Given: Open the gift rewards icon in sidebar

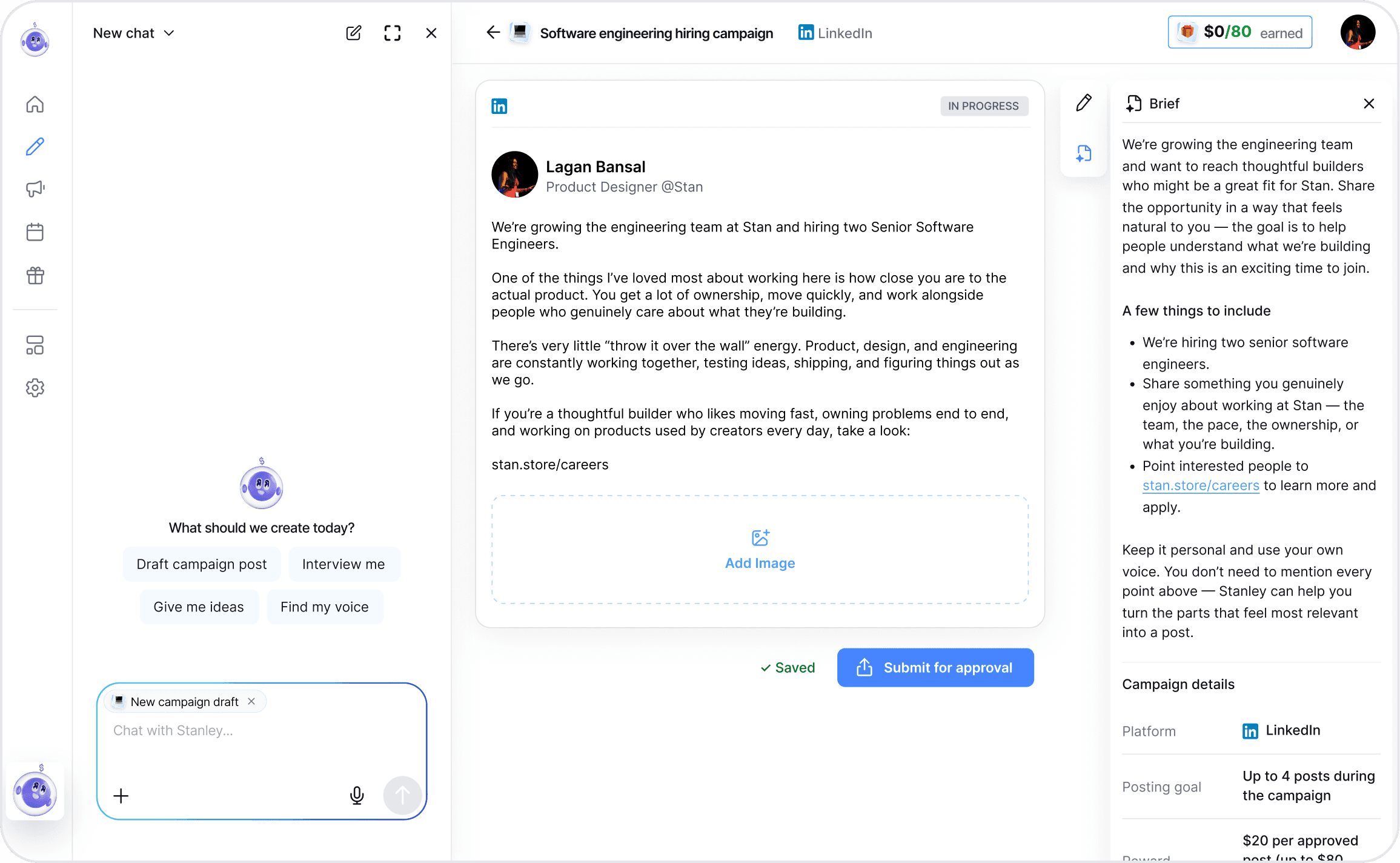Looking at the screenshot, I should tap(35, 276).
